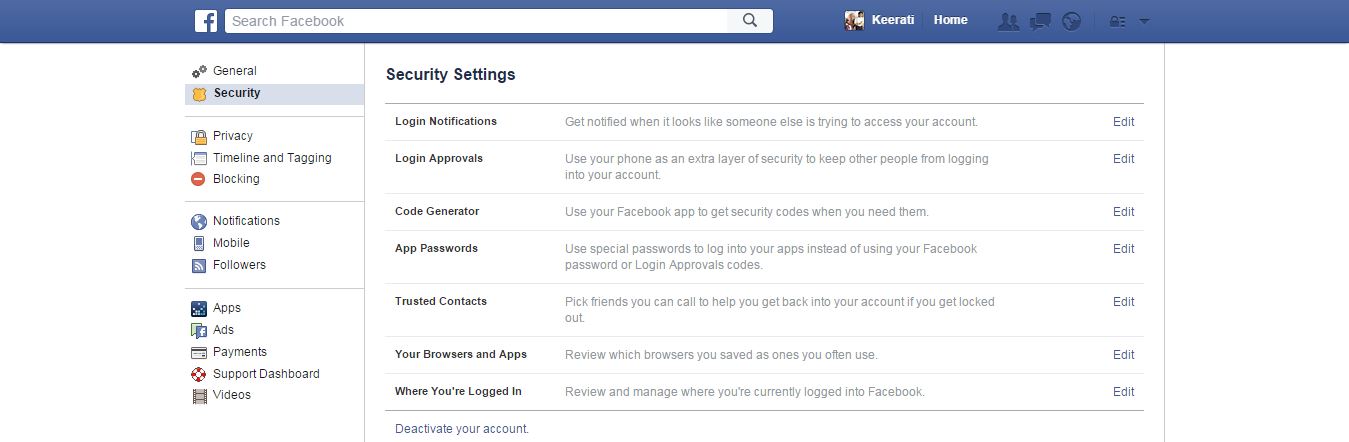The height and width of the screenshot is (442, 1349).
Task: Click the General gears icon
Action: click(199, 71)
